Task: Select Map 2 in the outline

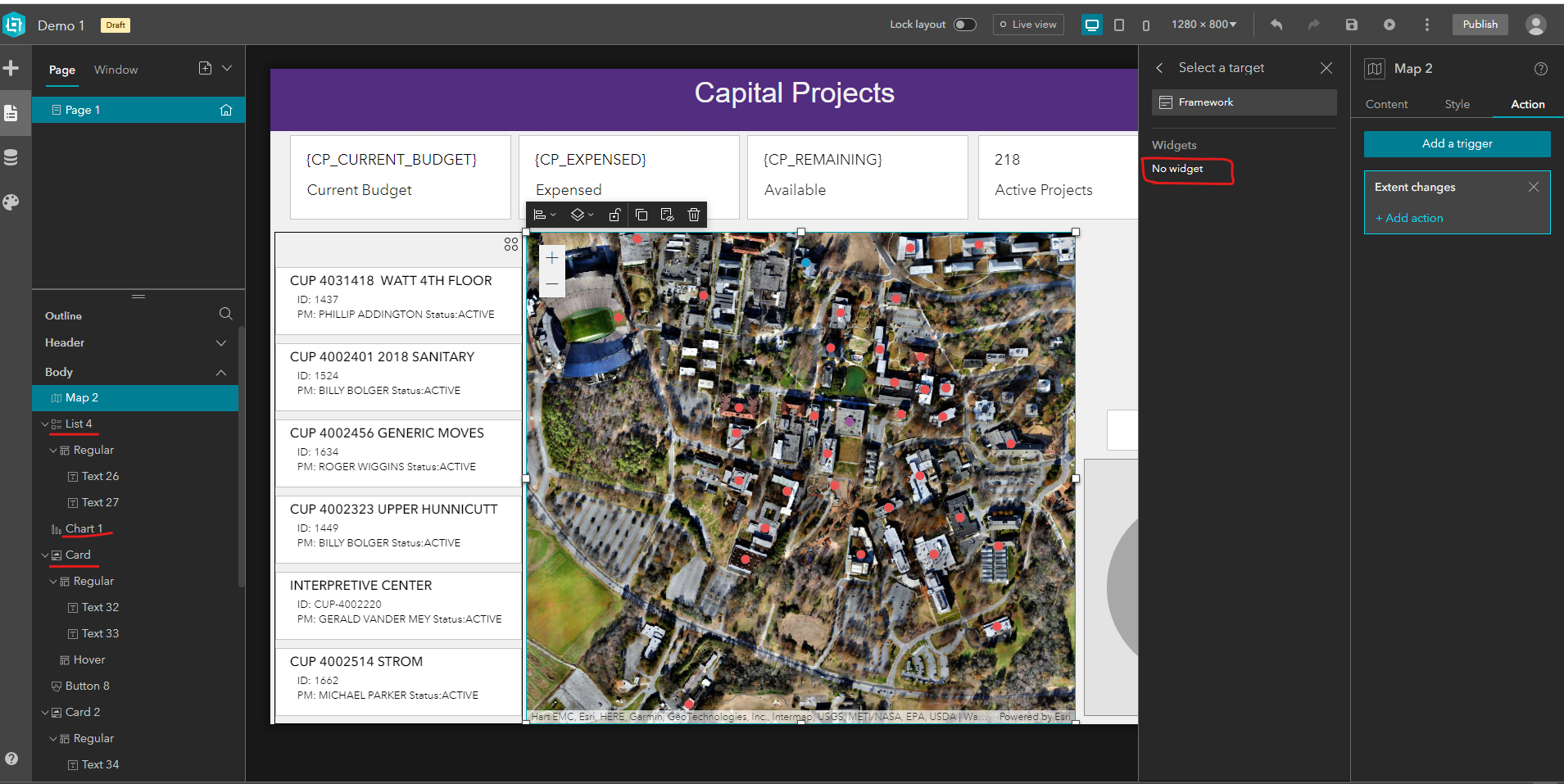Action: 135,397
